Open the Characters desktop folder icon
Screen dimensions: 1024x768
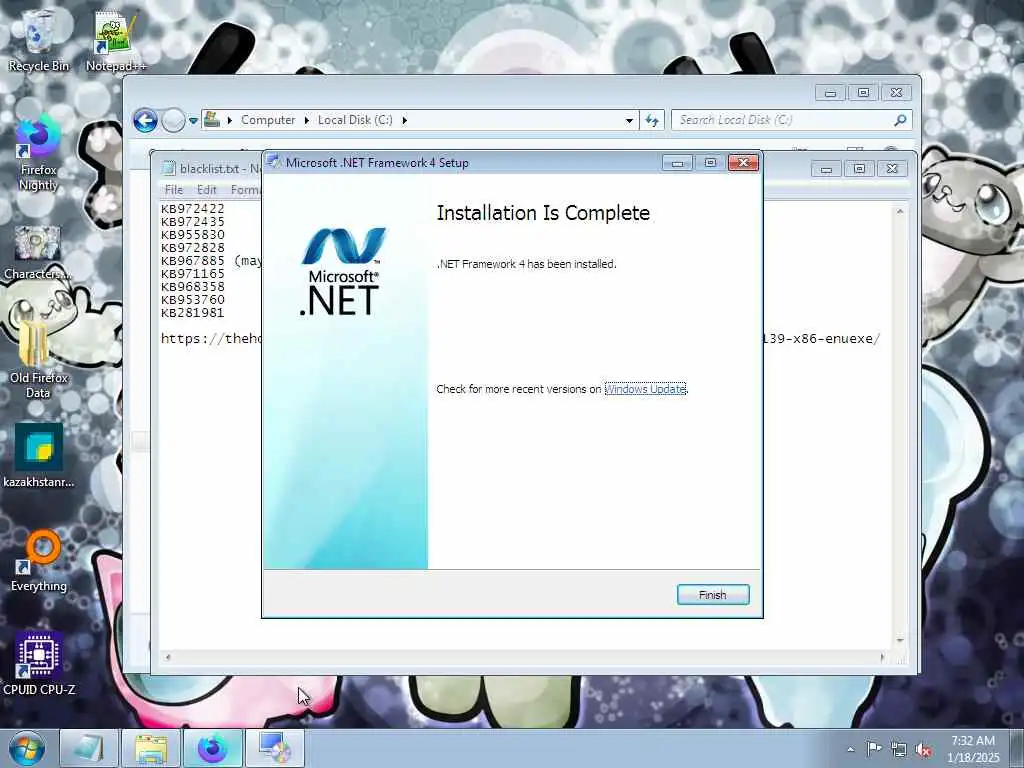tap(38, 253)
